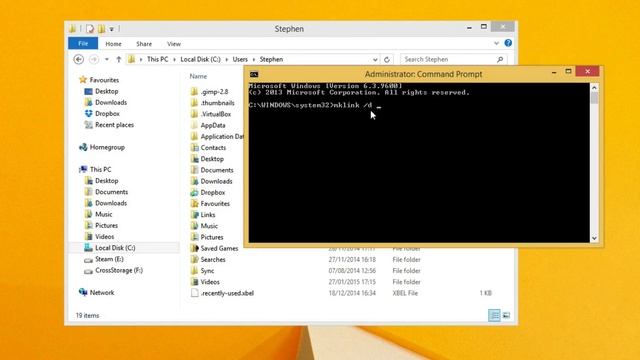The image size is (640, 360).
Task: Close the Administrator Command Prompt window
Action: (587, 71)
